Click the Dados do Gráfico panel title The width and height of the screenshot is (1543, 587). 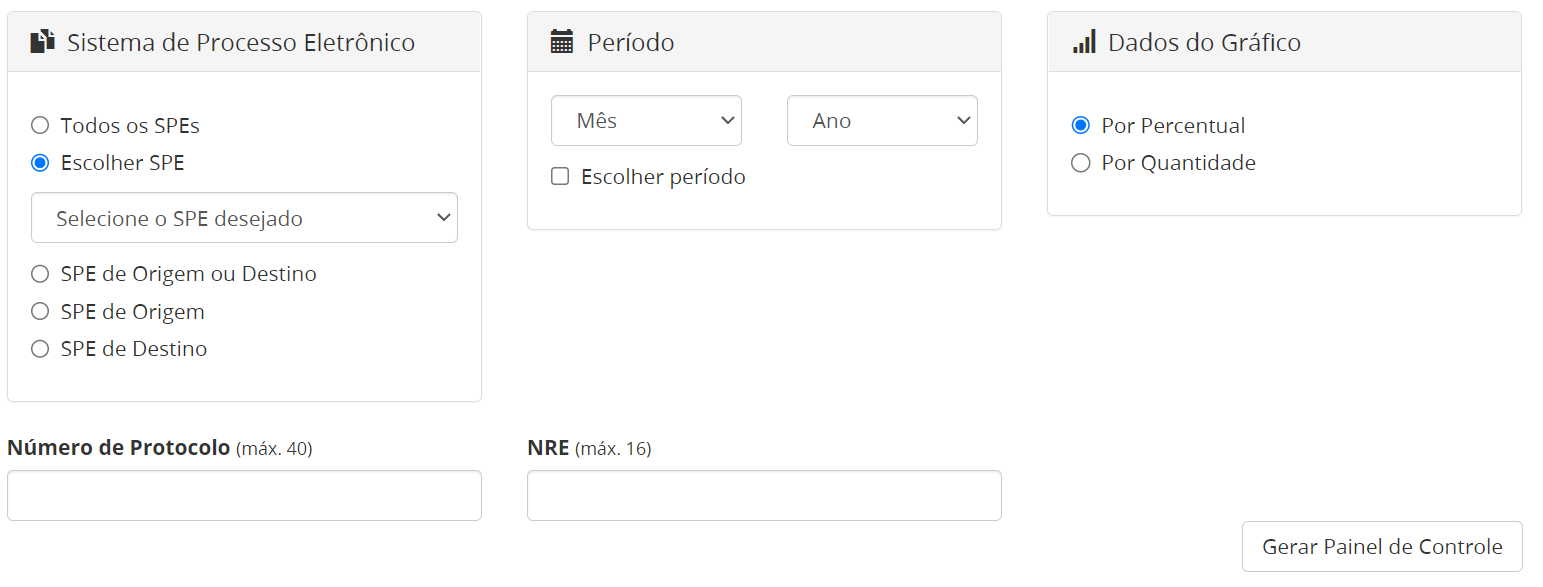coord(1204,42)
